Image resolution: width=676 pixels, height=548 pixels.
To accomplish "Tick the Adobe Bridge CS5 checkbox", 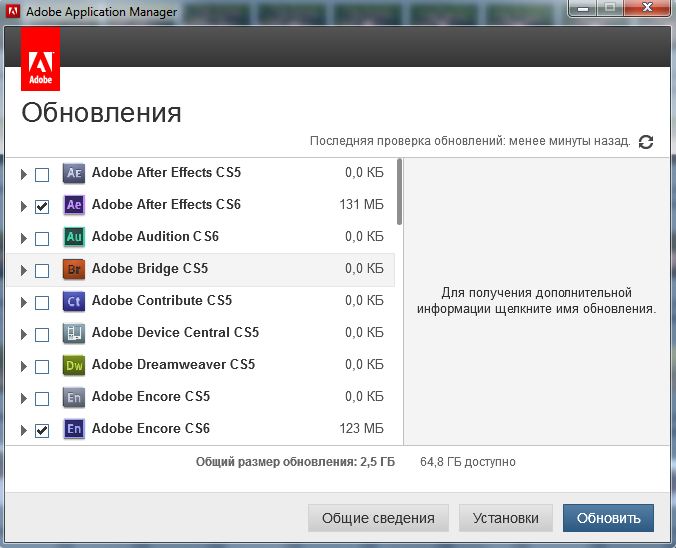I will (x=42, y=271).
